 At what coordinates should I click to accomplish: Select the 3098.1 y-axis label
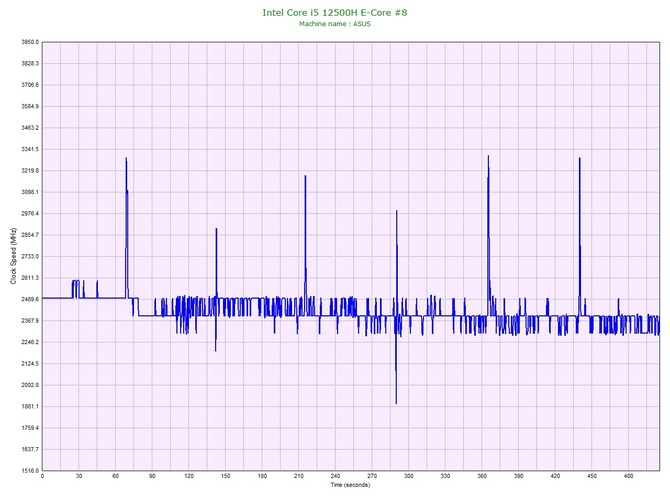(30, 192)
